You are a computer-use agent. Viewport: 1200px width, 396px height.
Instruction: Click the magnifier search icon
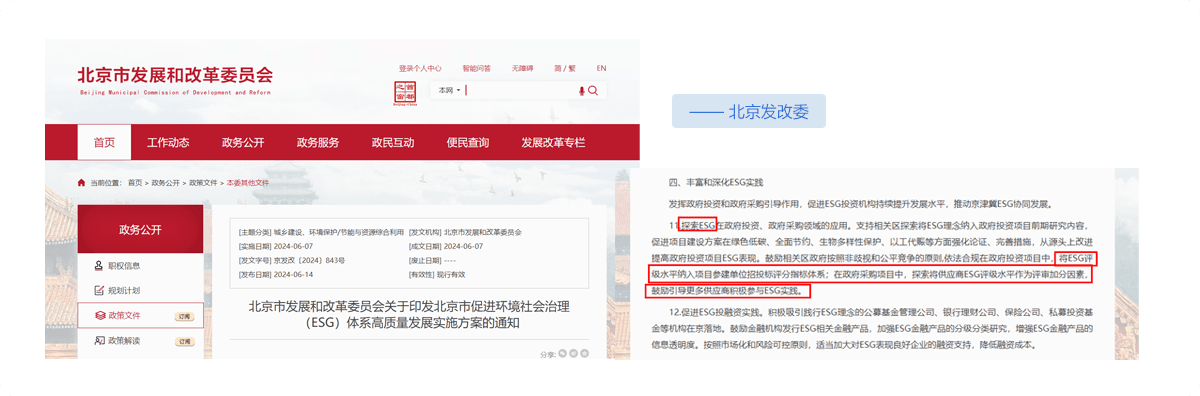tap(593, 91)
